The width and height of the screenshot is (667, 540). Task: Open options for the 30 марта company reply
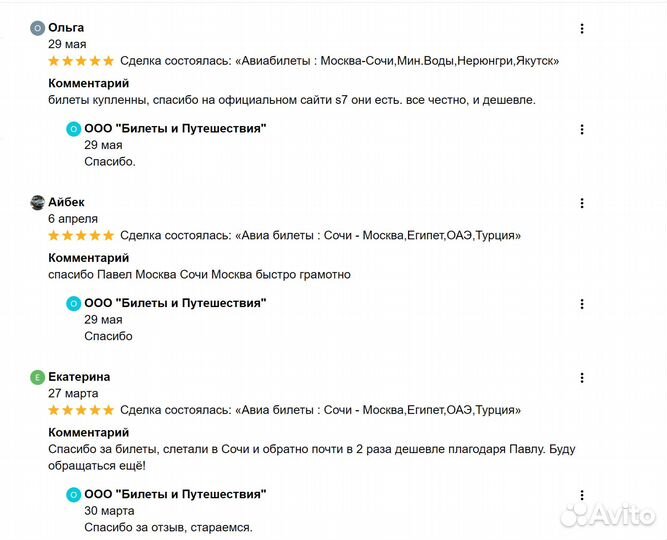coord(581,495)
